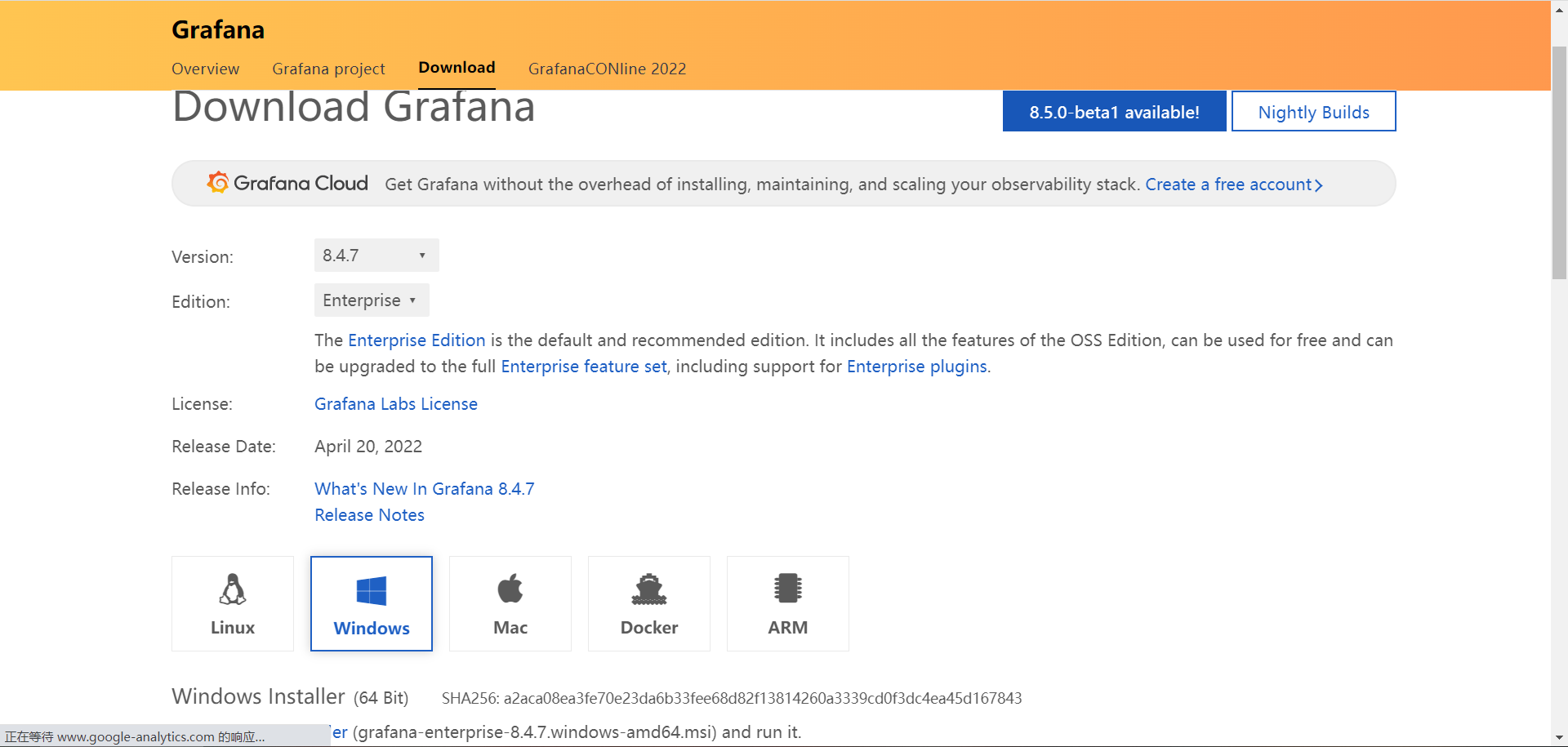
Task: Follow the Create a free account link
Action: click(x=1233, y=185)
